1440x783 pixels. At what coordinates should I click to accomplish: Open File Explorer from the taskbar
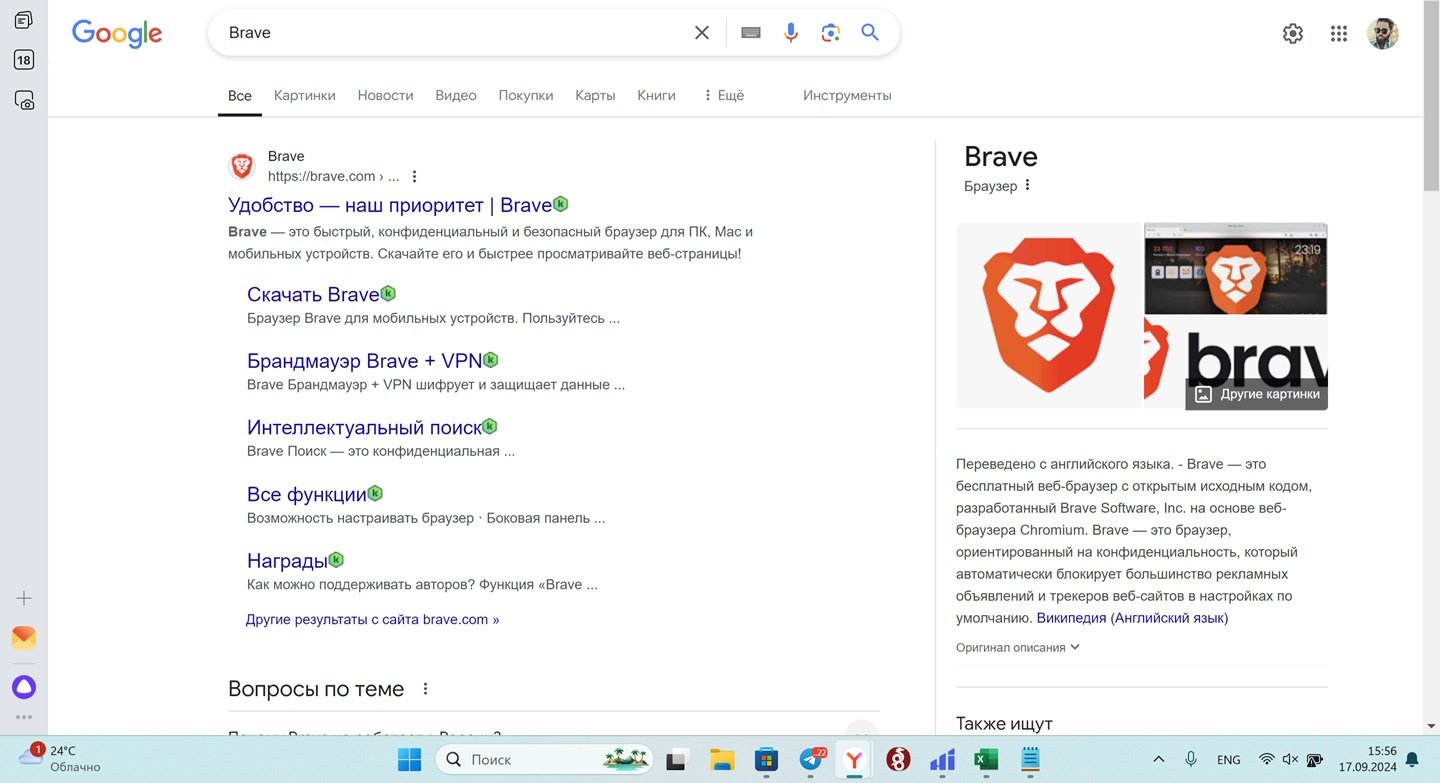tap(722, 760)
